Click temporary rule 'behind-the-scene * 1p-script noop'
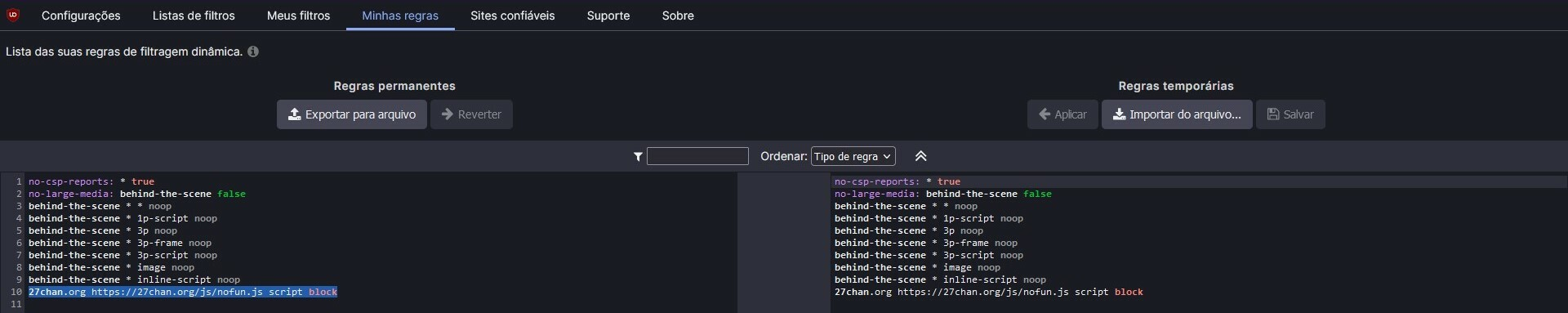The width and height of the screenshot is (1568, 313). 929,218
